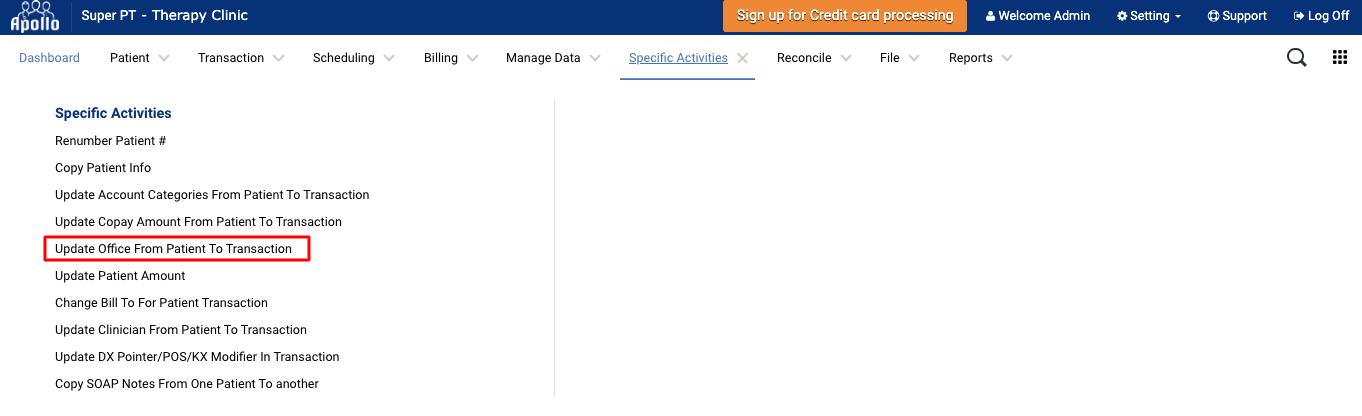Viewport: 1362px width, 416px height.
Task: Expand the Scheduling menu
Action: (354, 58)
